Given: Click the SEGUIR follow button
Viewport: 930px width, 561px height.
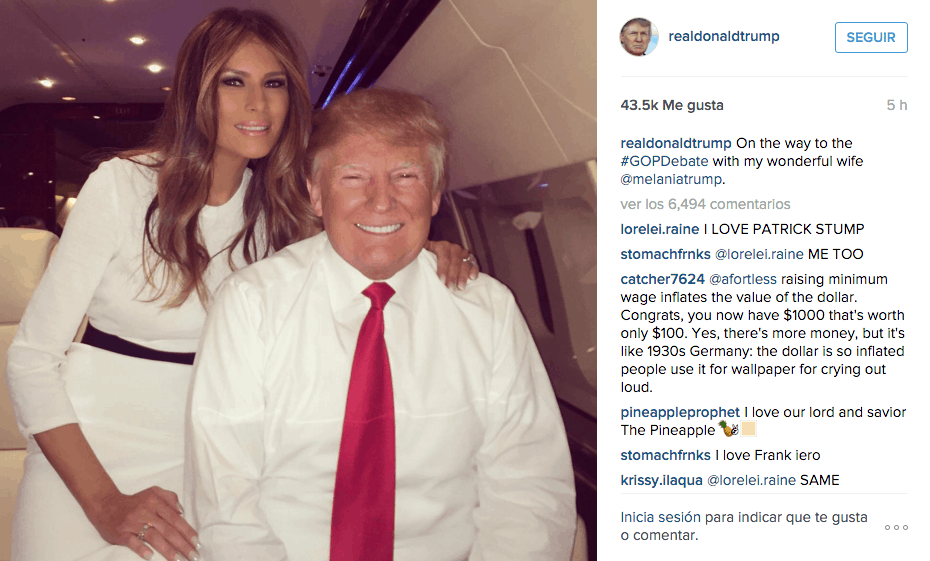Looking at the screenshot, I should click(x=871, y=37).
